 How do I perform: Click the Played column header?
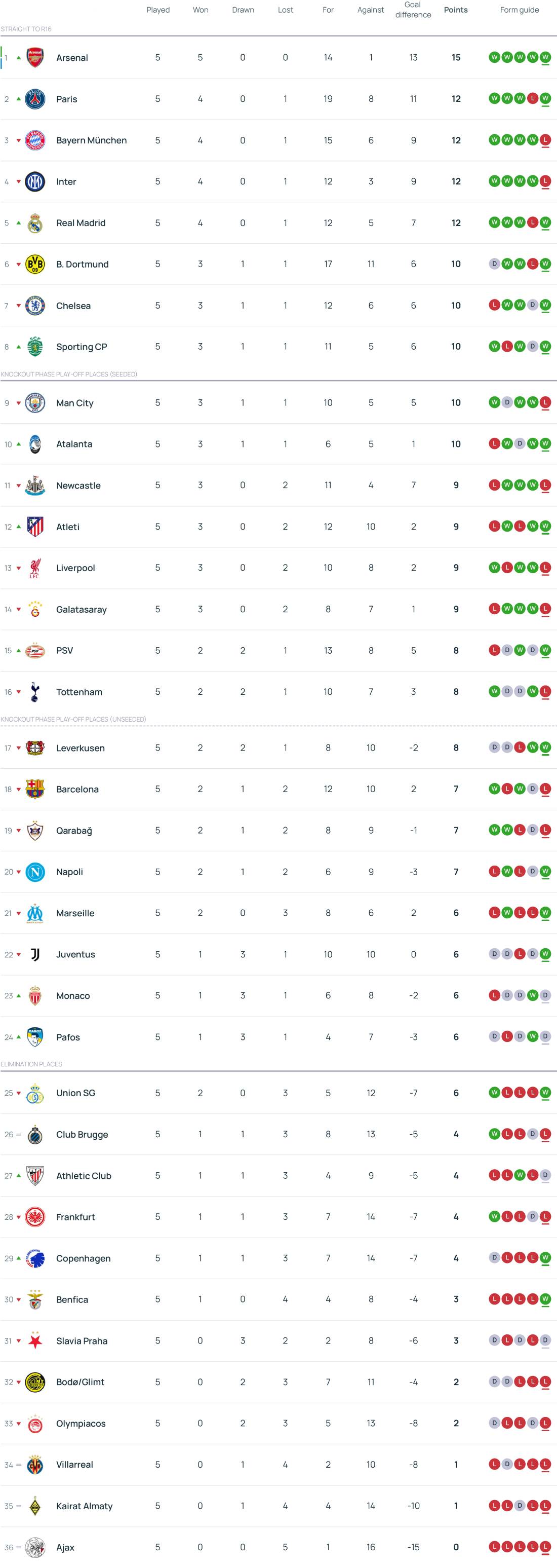click(157, 10)
